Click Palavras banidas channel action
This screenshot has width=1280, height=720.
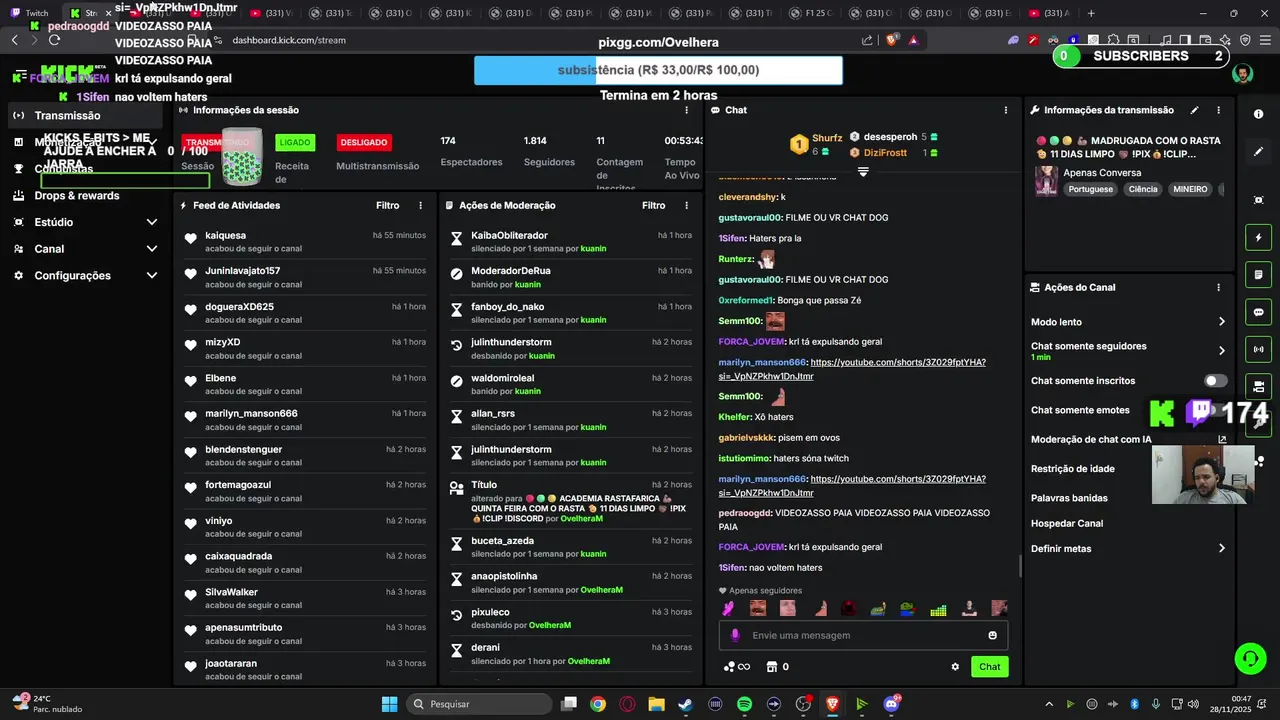(x=1069, y=498)
